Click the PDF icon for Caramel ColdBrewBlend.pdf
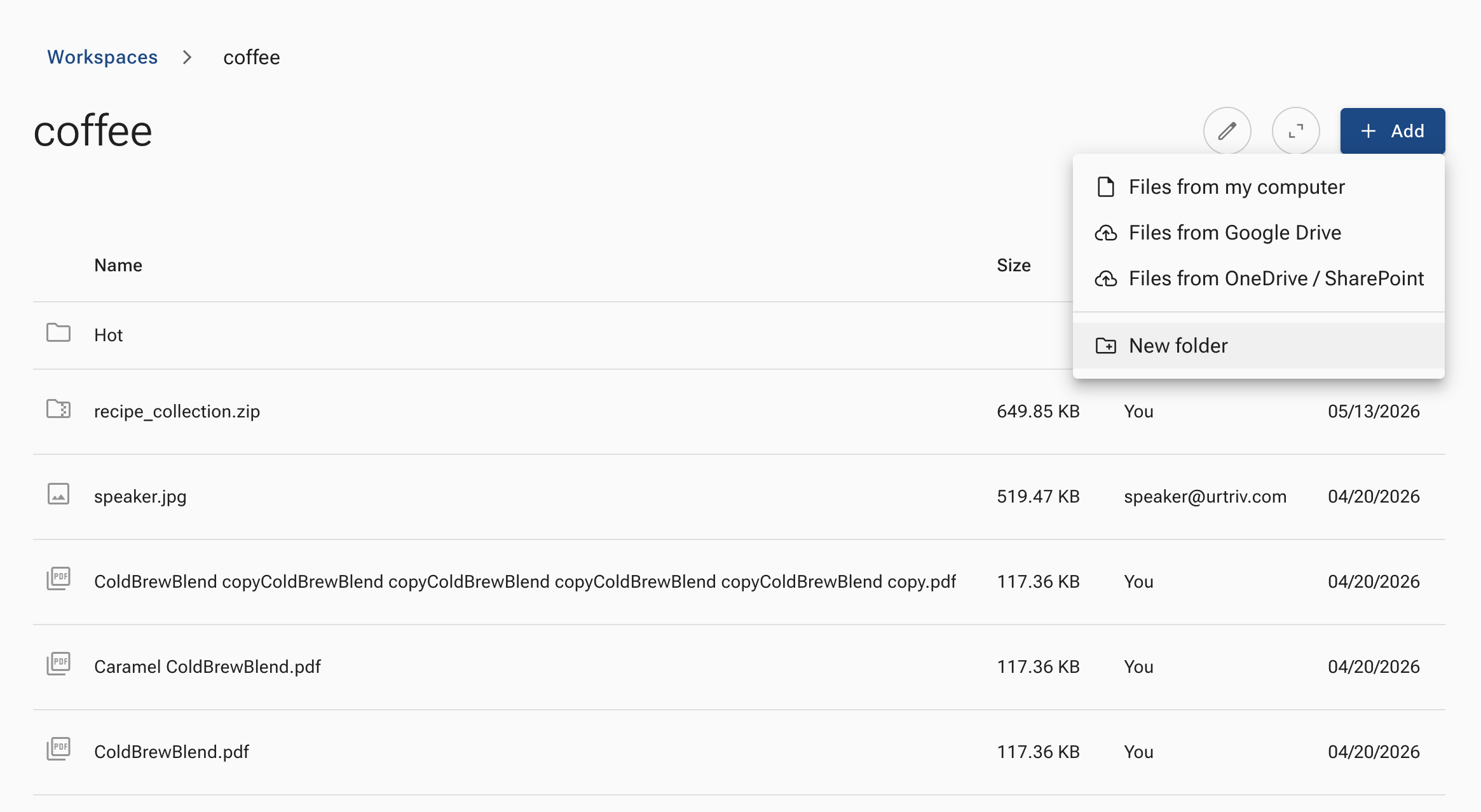 pos(58,663)
